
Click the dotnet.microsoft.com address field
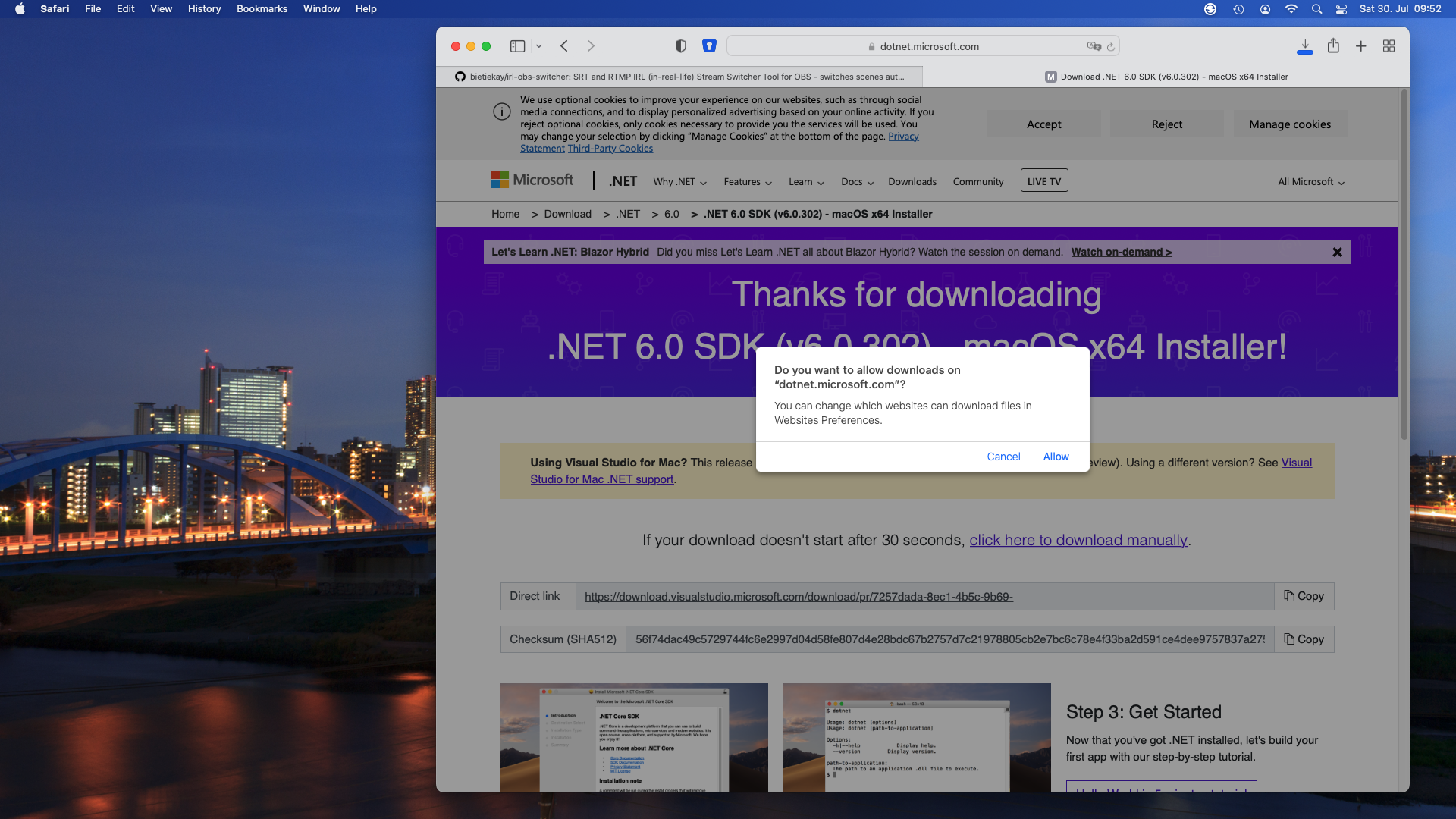pyautogui.click(x=923, y=46)
